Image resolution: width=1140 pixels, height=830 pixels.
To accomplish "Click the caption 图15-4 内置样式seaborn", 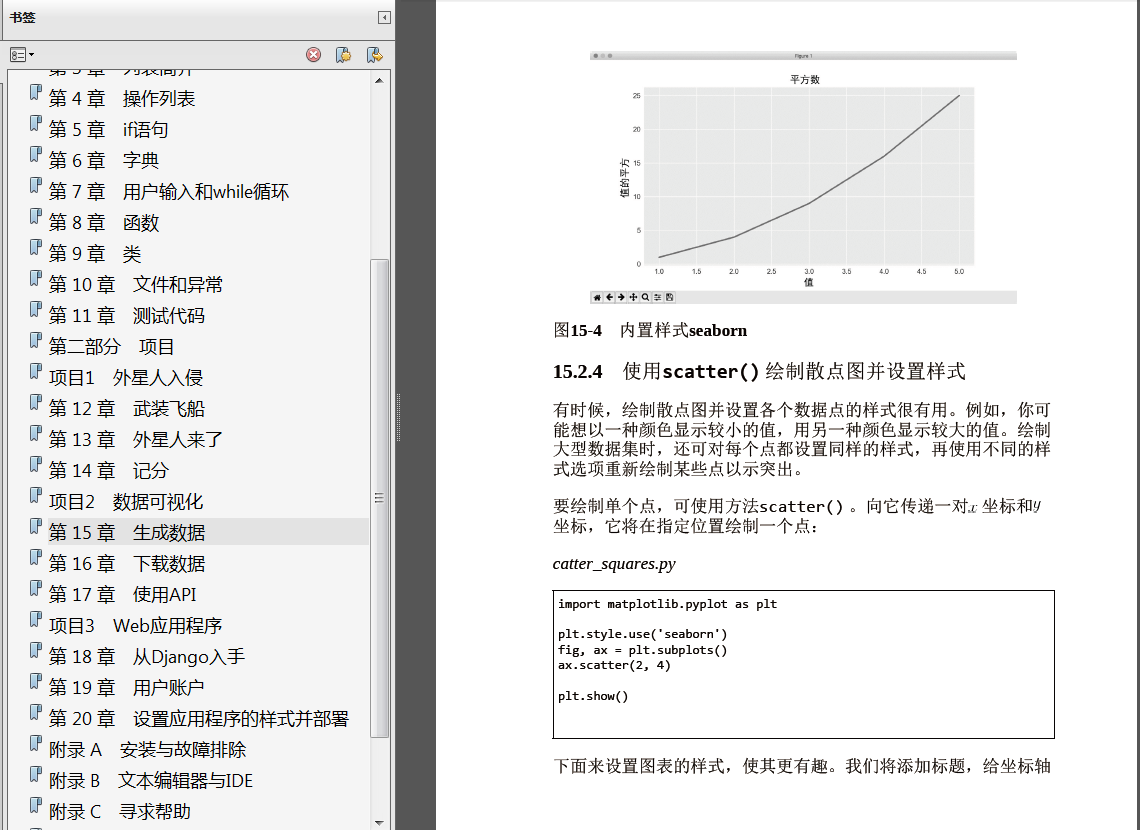I will (650, 330).
